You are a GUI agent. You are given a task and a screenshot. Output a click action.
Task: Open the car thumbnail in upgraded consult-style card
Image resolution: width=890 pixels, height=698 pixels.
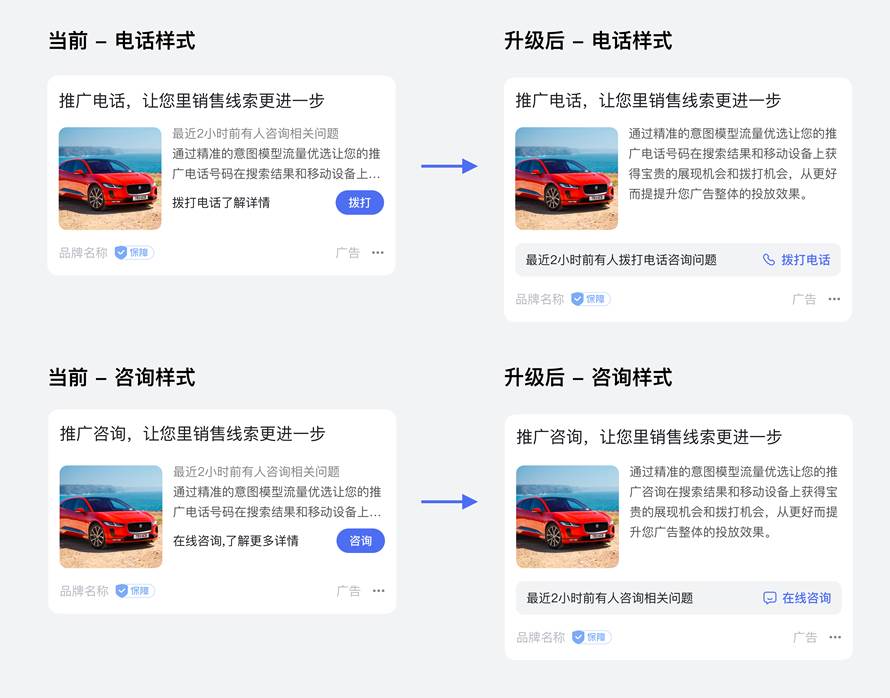pos(567,517)
